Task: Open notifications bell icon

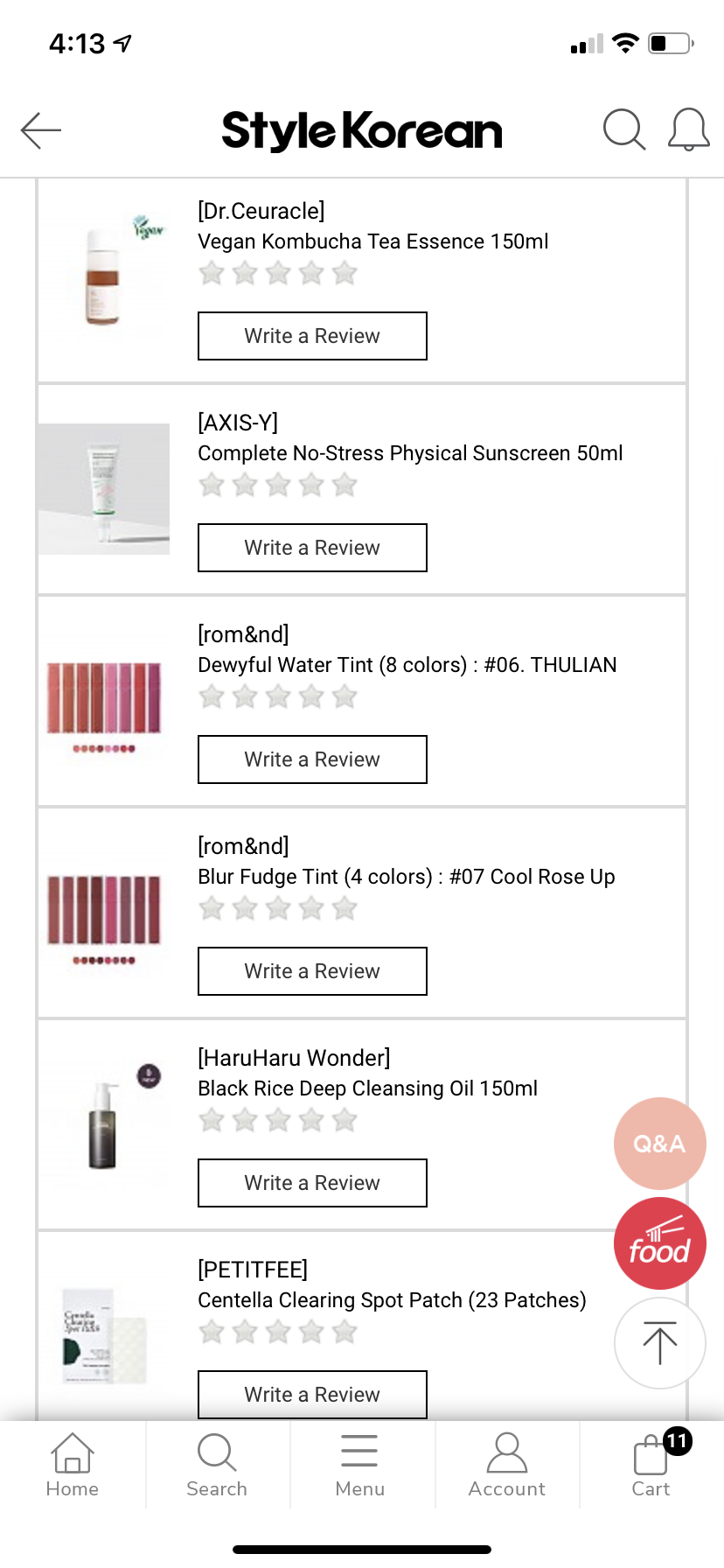Action: tap(688, 131)
